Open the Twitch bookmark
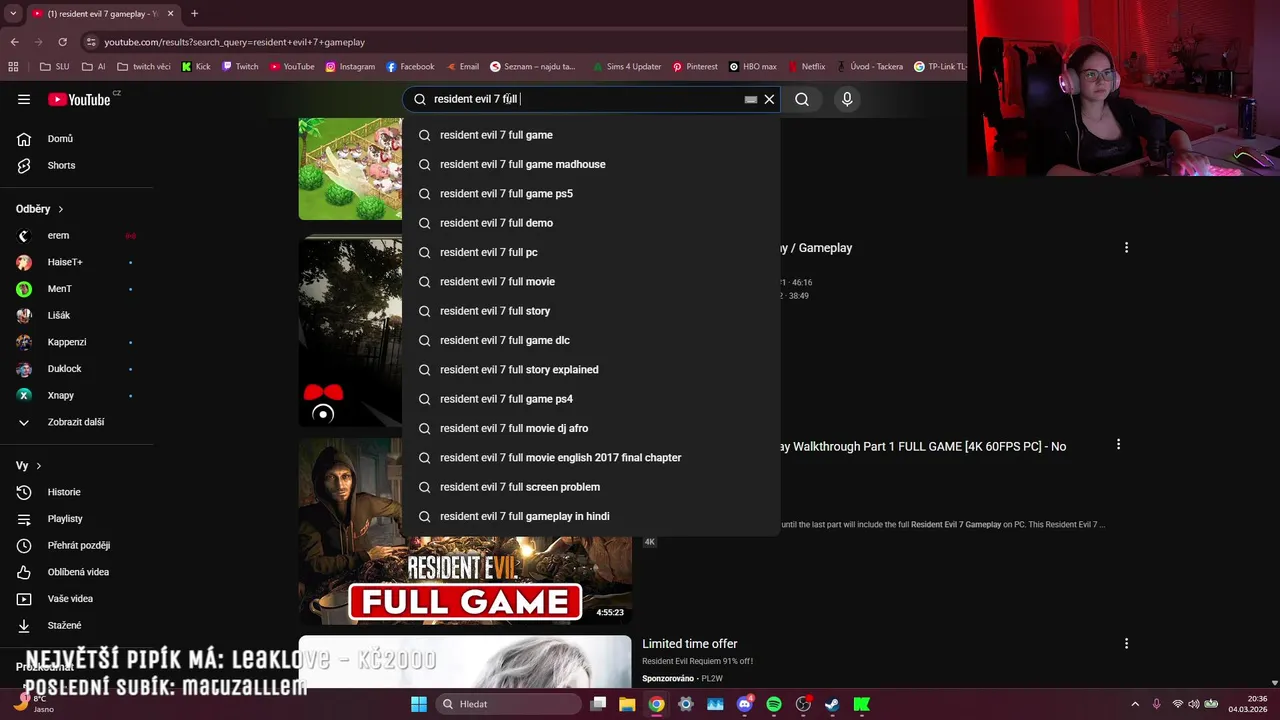Screen dimensions: 1280x720 point(240,67)
